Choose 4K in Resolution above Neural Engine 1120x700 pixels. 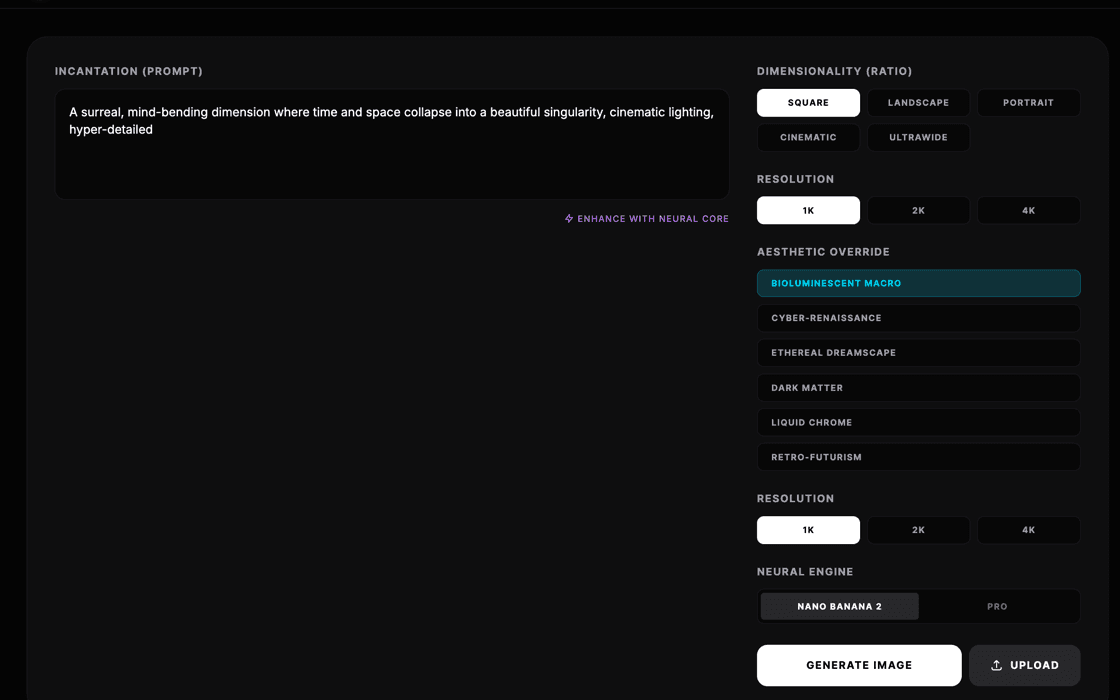1028,530
